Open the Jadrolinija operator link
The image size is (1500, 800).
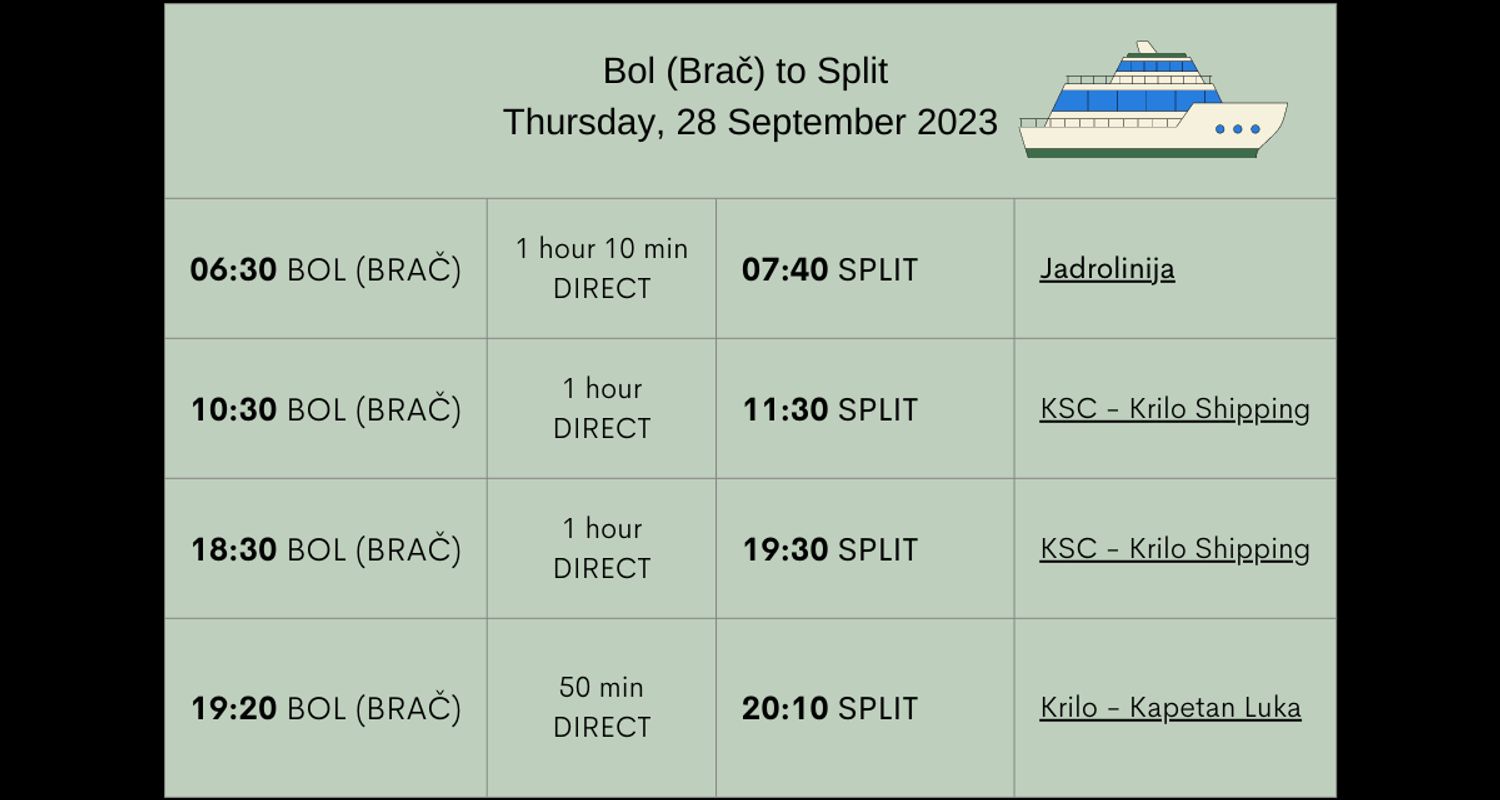coord(1107,269)
